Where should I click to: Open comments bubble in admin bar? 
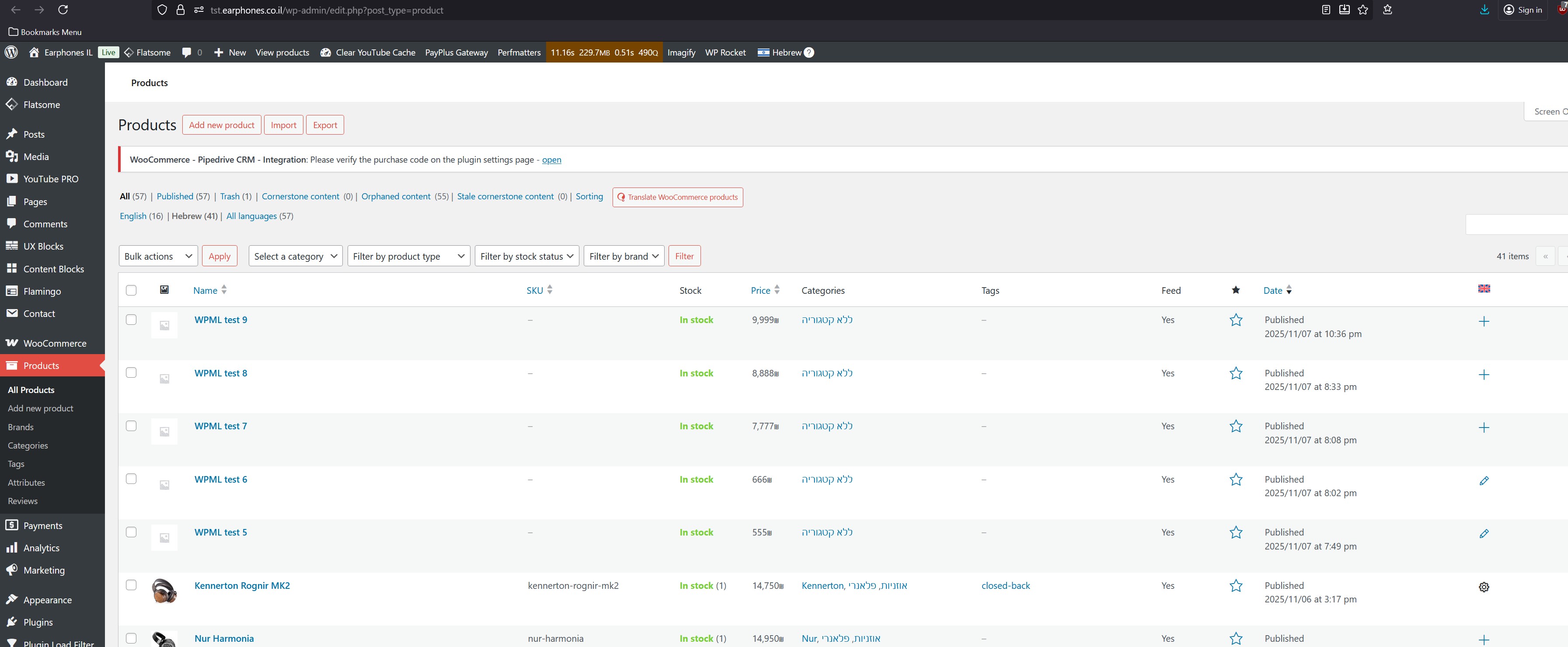click(187, 52)
